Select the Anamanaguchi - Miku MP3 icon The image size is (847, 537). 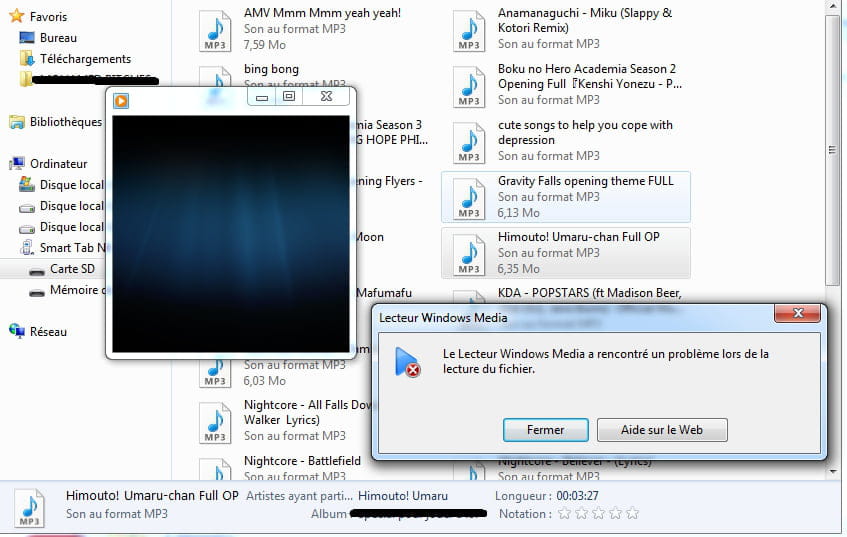(469, 31)
